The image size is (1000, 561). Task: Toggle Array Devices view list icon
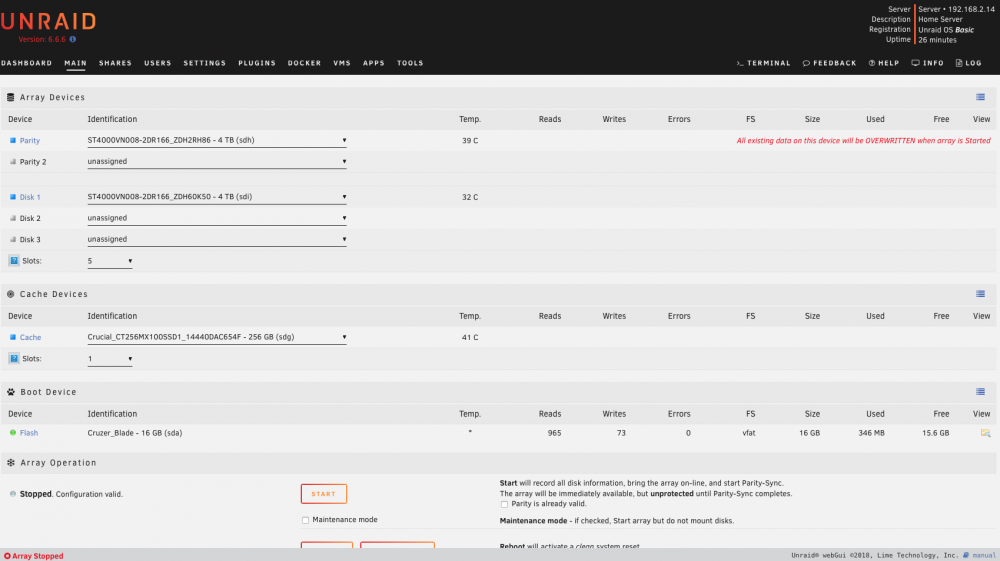(x=980, y=98)
